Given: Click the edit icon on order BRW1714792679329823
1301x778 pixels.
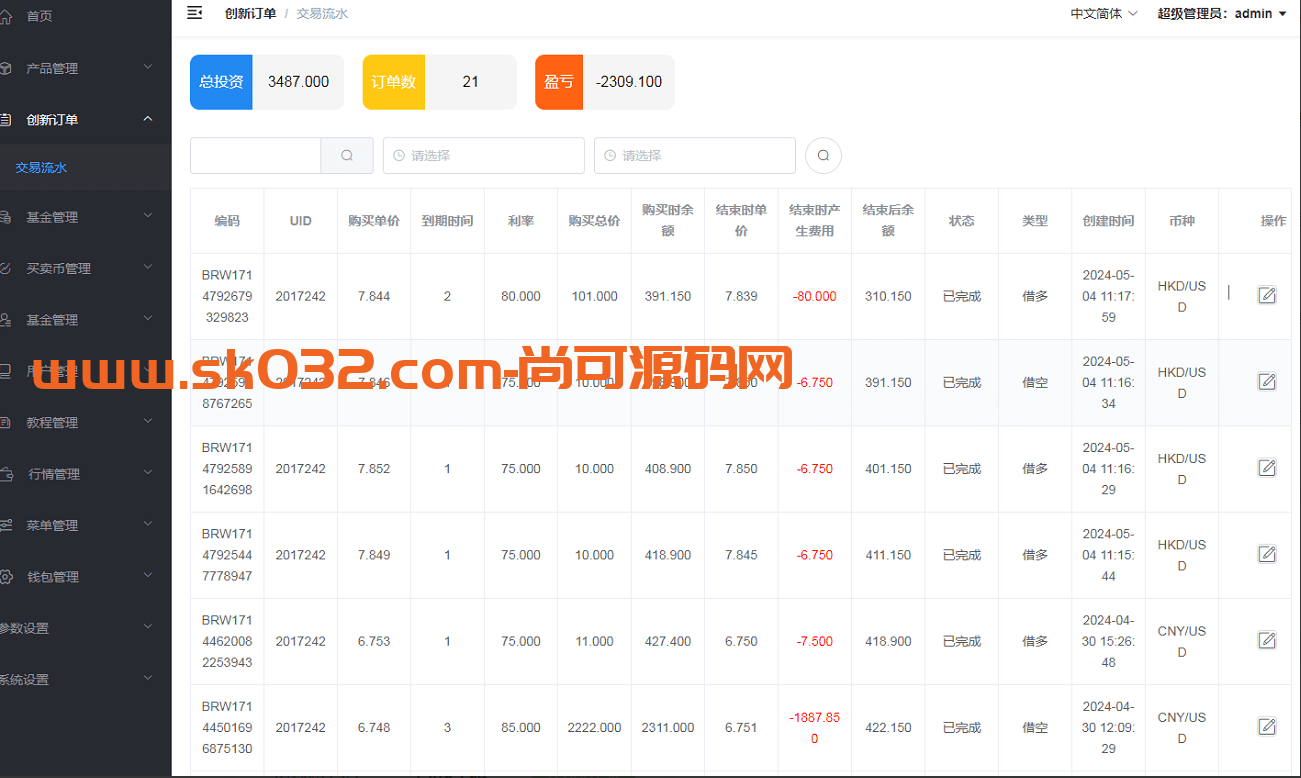Looking at the screenshot, I should (1267, 295).
